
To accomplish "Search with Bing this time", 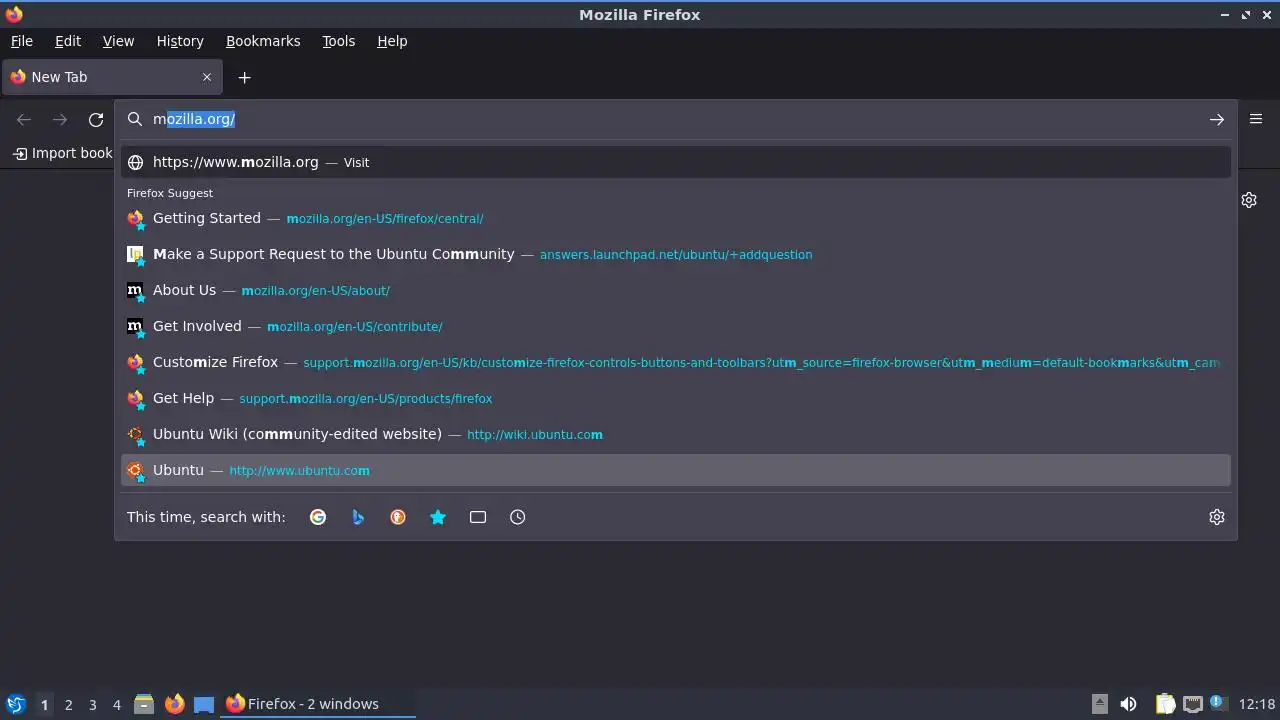I will tap(358, 517).
